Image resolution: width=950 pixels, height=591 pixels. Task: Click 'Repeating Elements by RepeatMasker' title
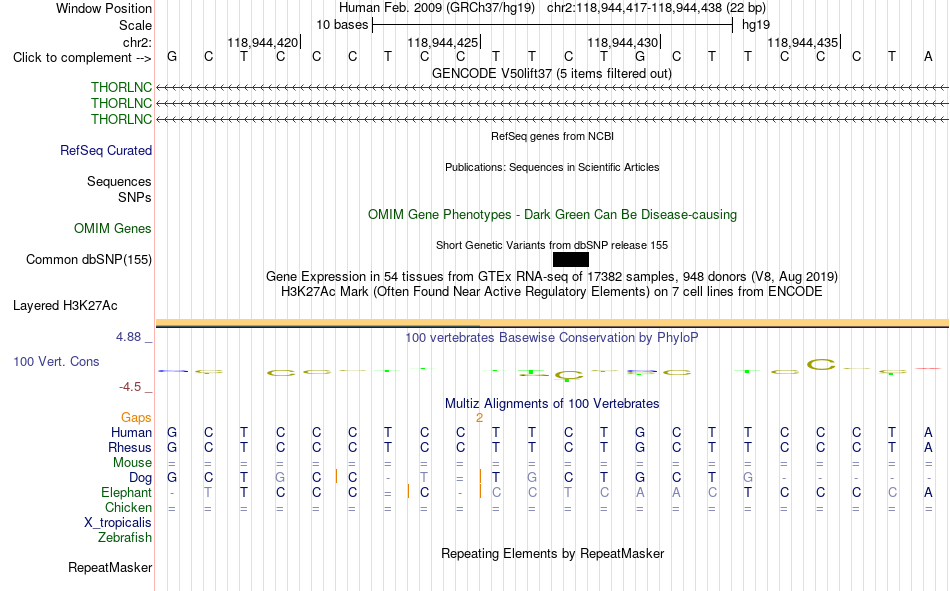[x=553, y=553]
